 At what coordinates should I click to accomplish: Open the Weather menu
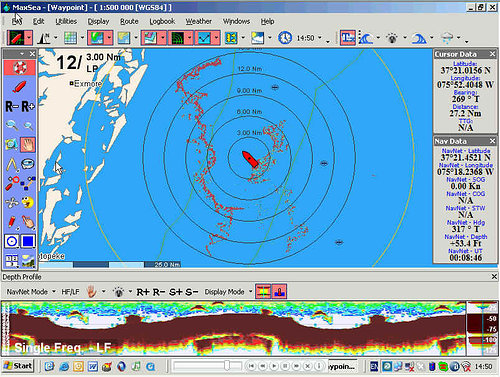tap(199, 21)
